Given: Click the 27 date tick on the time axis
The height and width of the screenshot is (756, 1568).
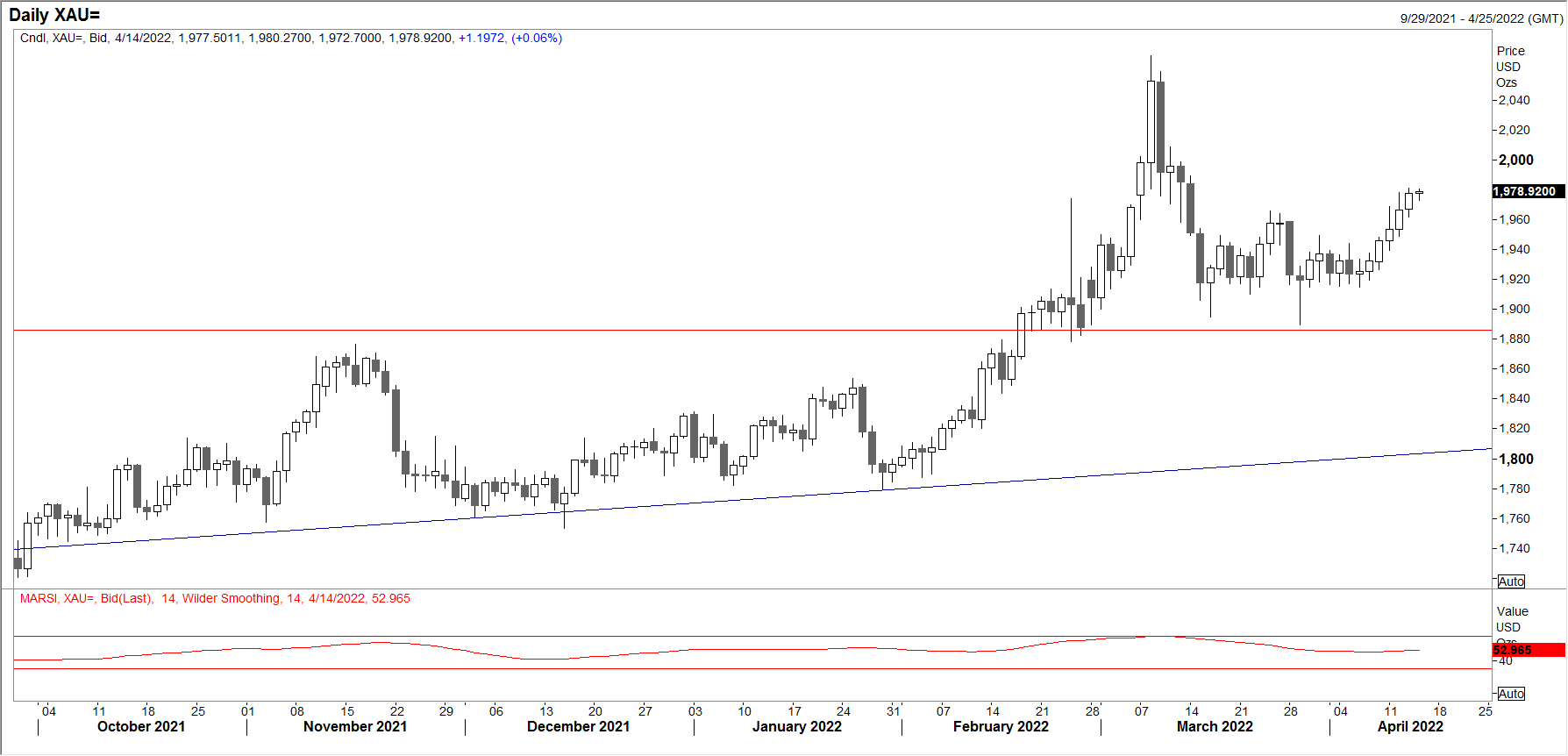Looking at the screenshot, I should [x=645, y=711].
